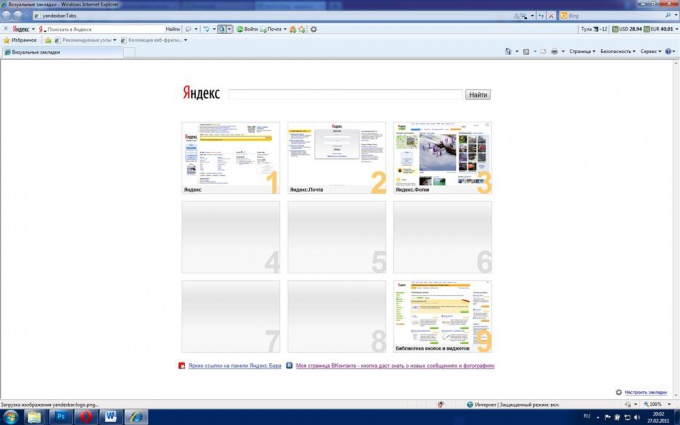Click the Back navigation button
The height and width of the screenshot is (425, 680).
pos(6,16)
